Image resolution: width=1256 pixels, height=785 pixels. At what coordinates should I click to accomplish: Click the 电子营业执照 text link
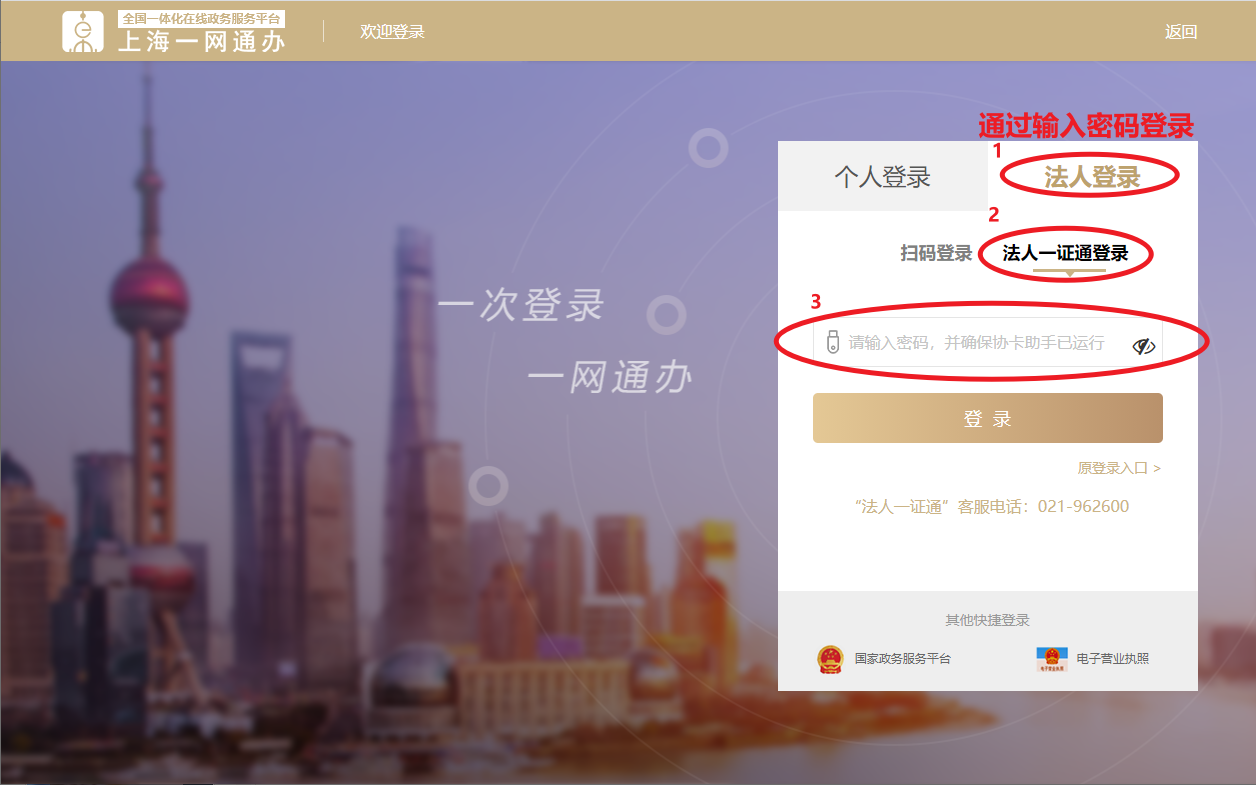1112,659
